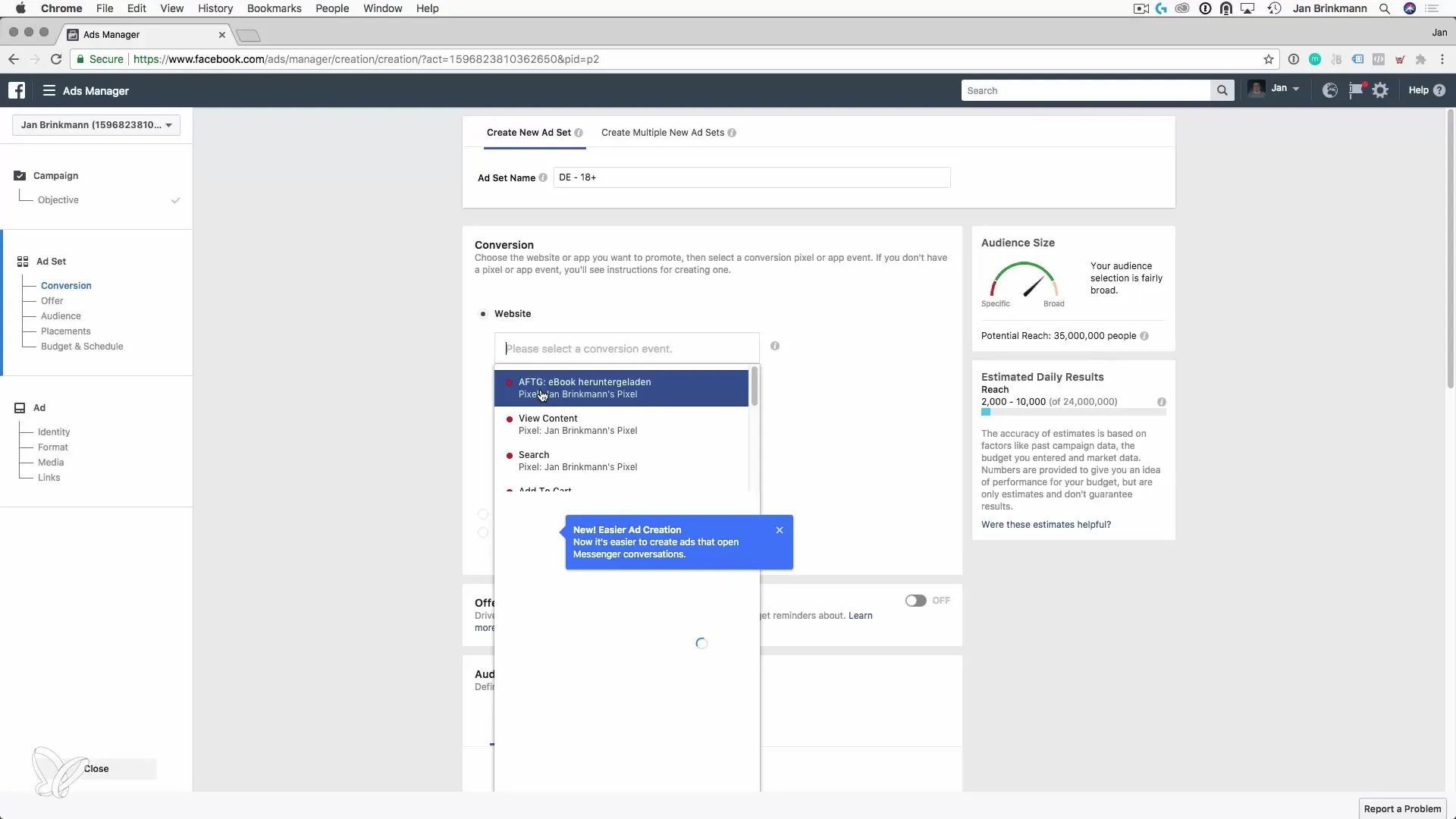Click info icon beside Ad Set Name
Viewport: 1456px width, 819px height.
[x=543, y=177]
